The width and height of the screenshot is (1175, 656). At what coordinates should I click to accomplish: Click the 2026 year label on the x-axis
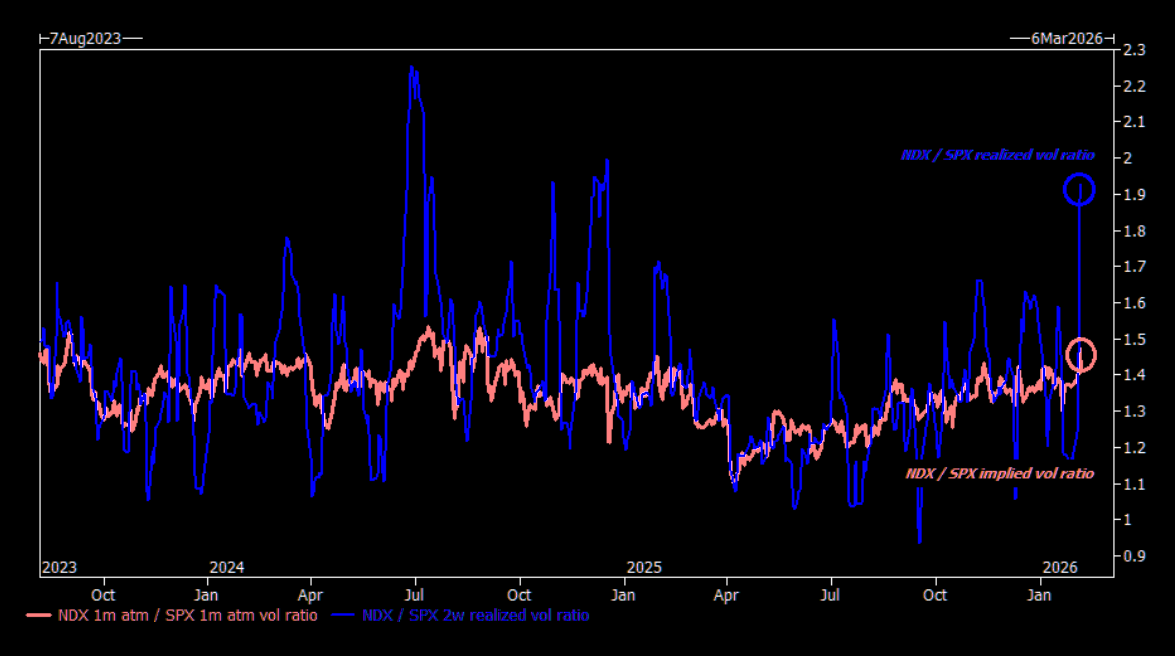tap(1059, 567)
